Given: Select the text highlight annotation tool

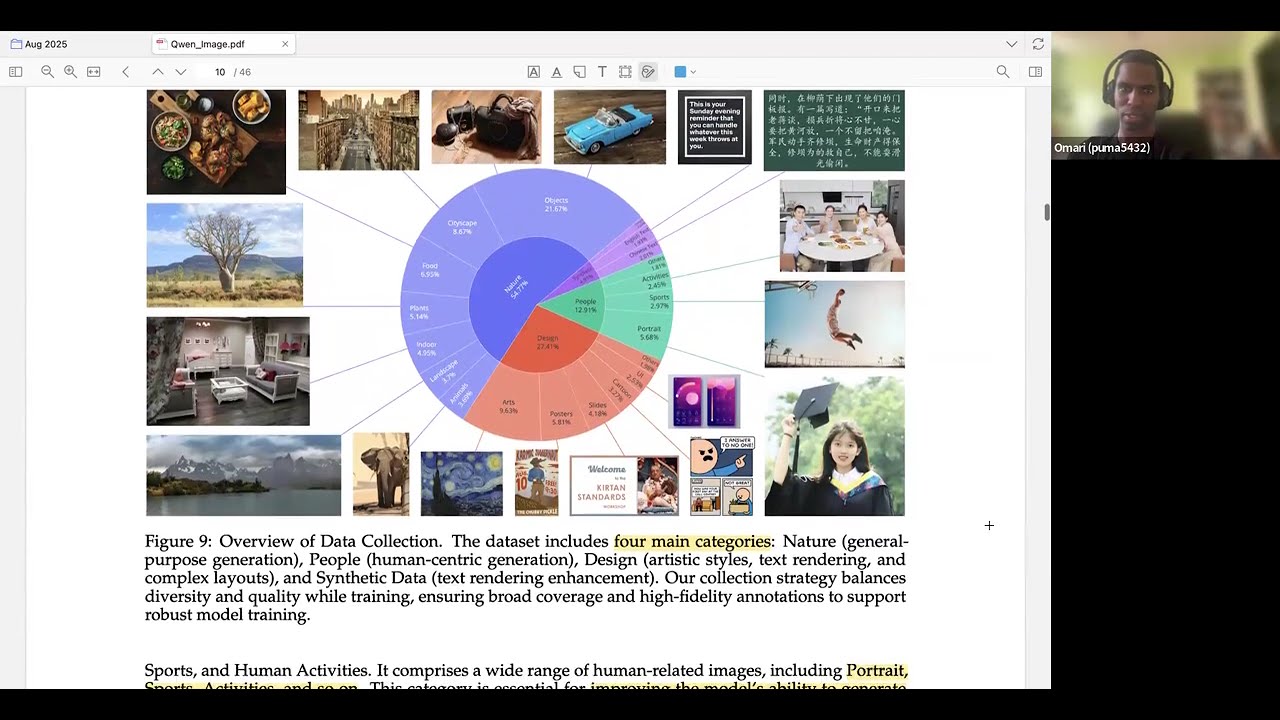Looking at the screenshot, I should (534, 72).
